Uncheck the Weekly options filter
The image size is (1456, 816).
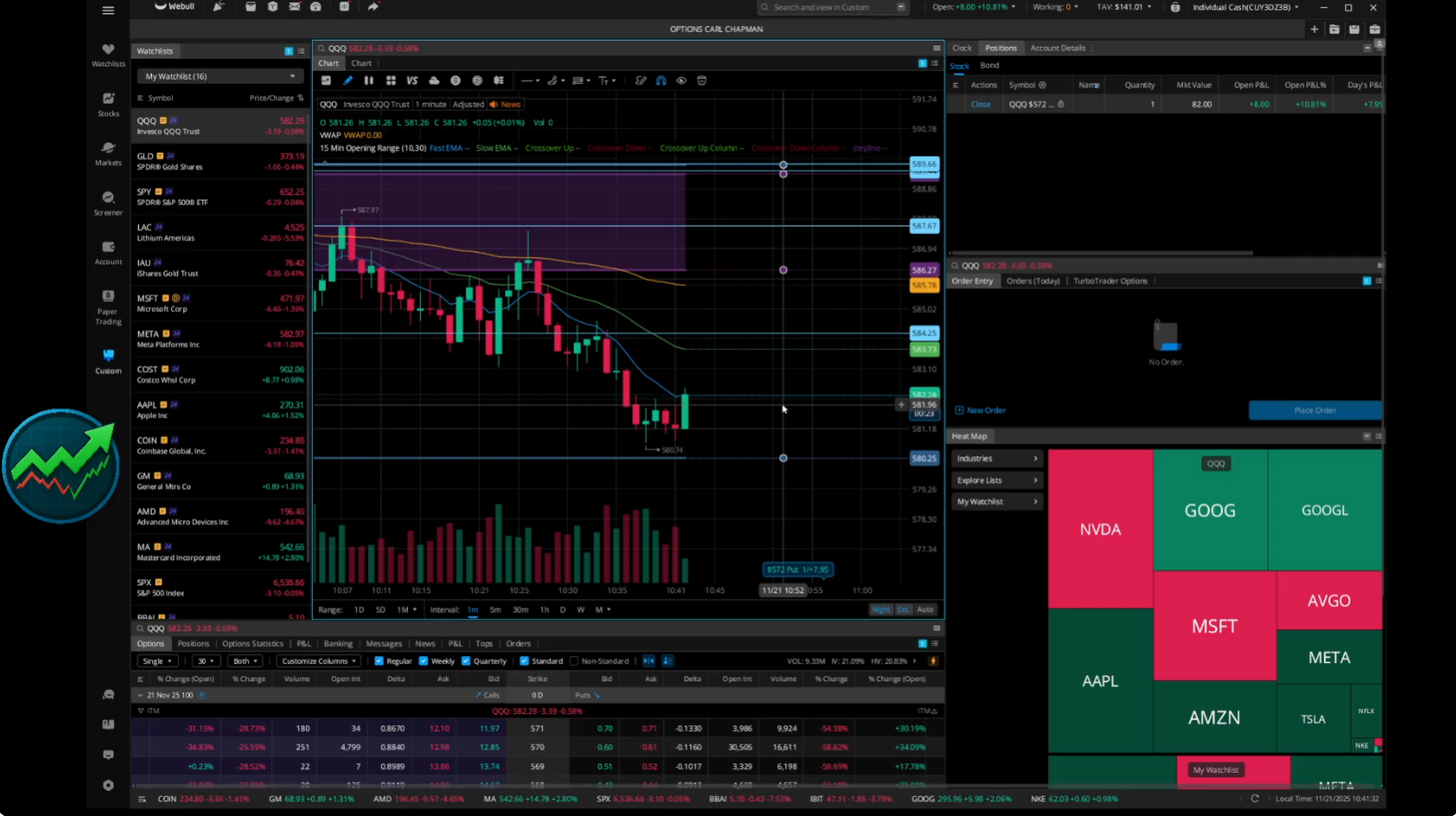(423, 660)
